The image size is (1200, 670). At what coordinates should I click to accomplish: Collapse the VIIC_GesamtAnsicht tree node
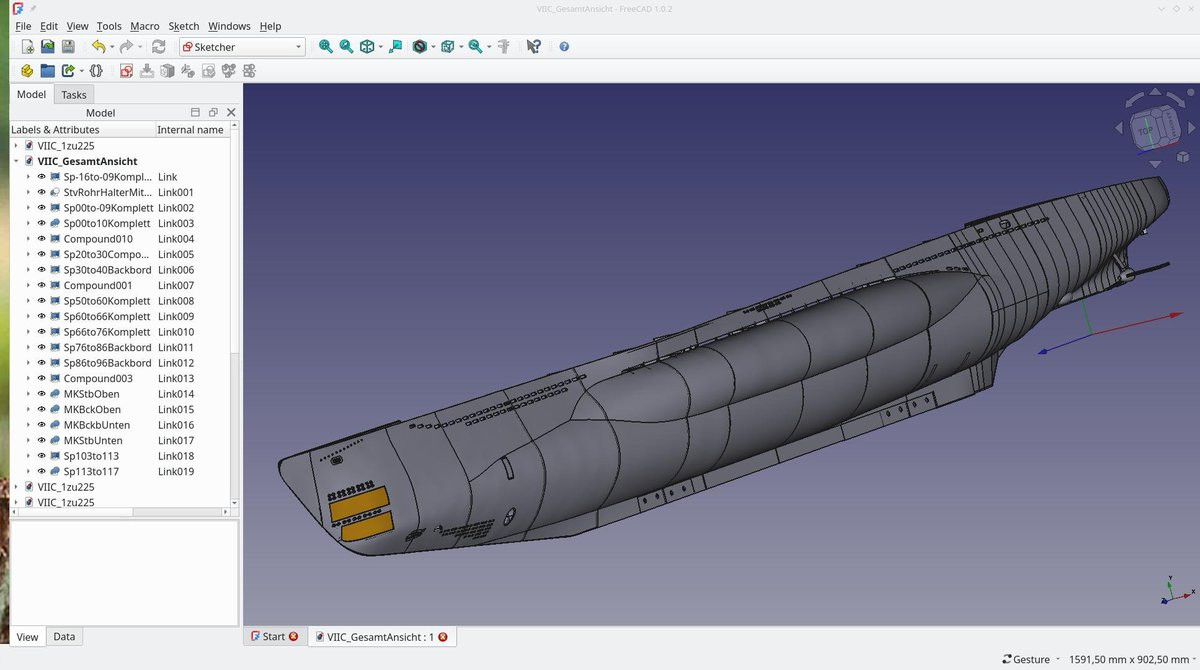tap(16, 161)
